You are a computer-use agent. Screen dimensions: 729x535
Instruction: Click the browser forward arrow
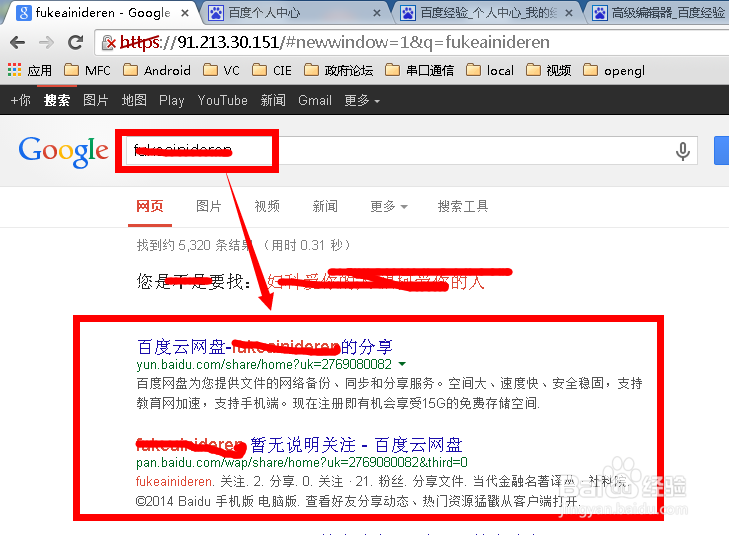46,43
